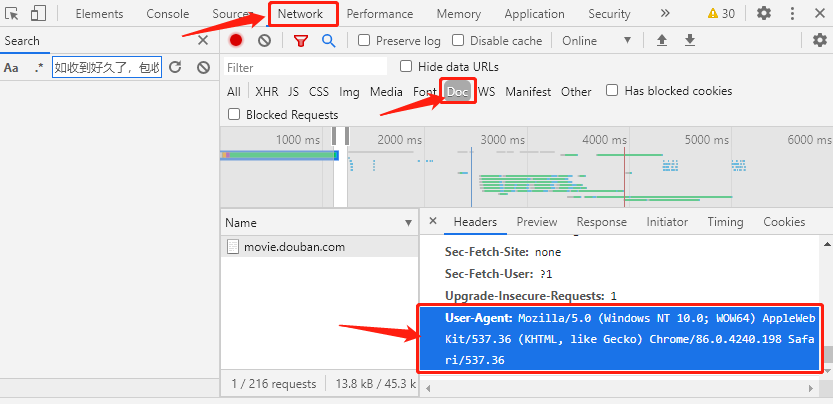Toggle the red filter funnel icon
The image size is (833, 404).
301,40
